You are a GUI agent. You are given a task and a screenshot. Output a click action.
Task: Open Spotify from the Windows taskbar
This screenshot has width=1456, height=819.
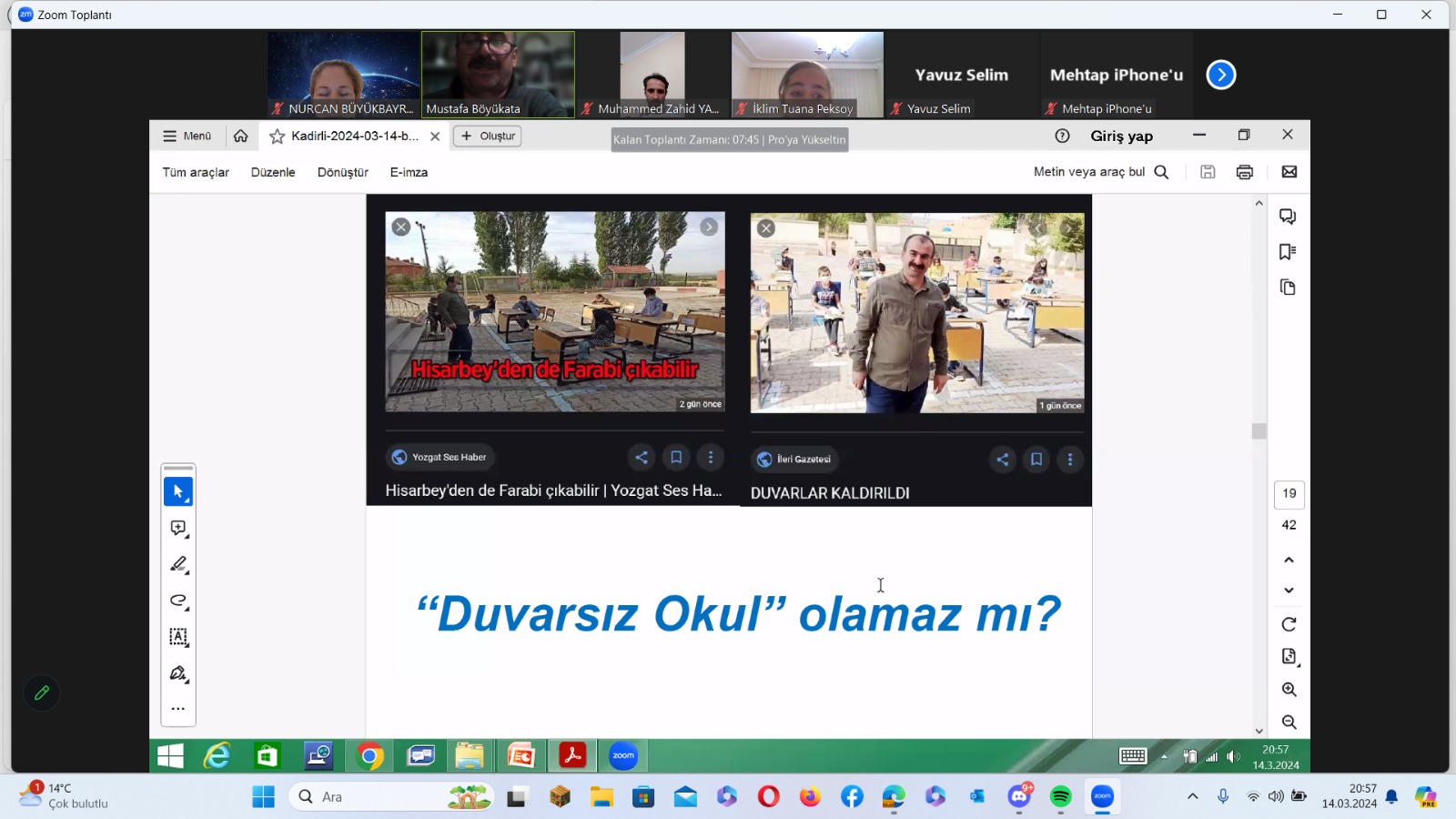pyautogui.click(x=1060, y=797)
